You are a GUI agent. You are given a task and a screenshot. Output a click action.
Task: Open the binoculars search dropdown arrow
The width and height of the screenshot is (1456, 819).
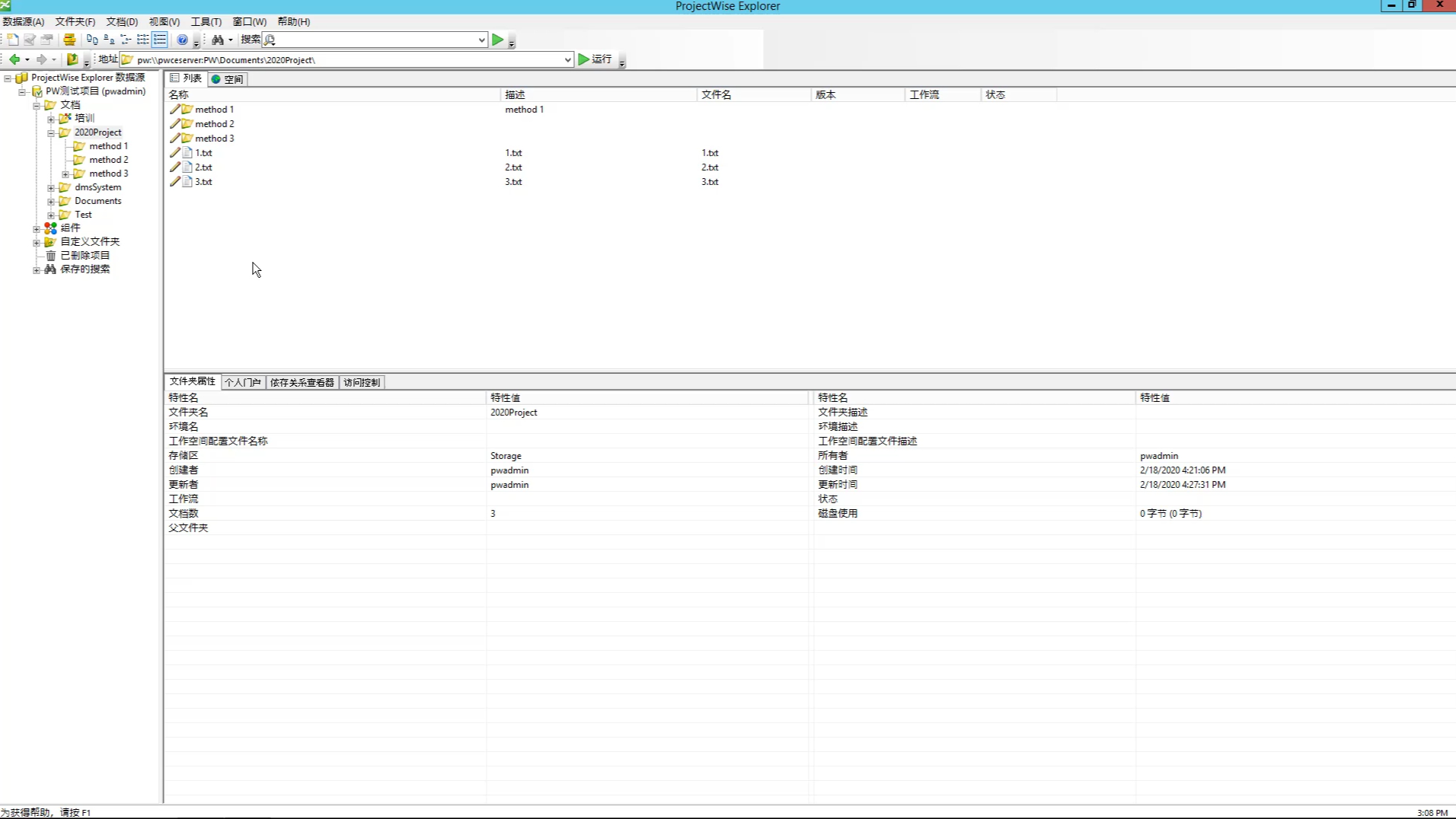click(230, 40)
